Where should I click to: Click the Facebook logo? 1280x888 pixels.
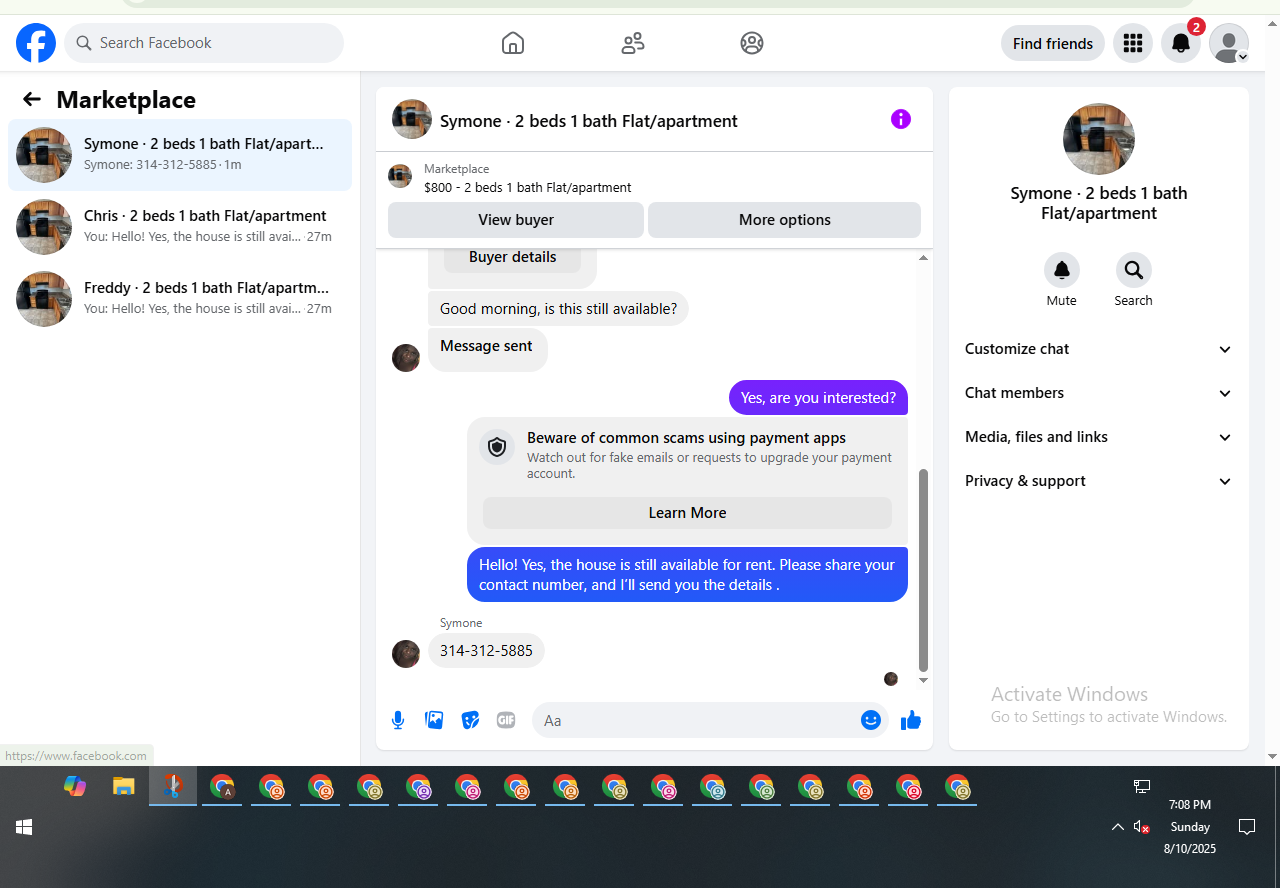click(36, 43)
